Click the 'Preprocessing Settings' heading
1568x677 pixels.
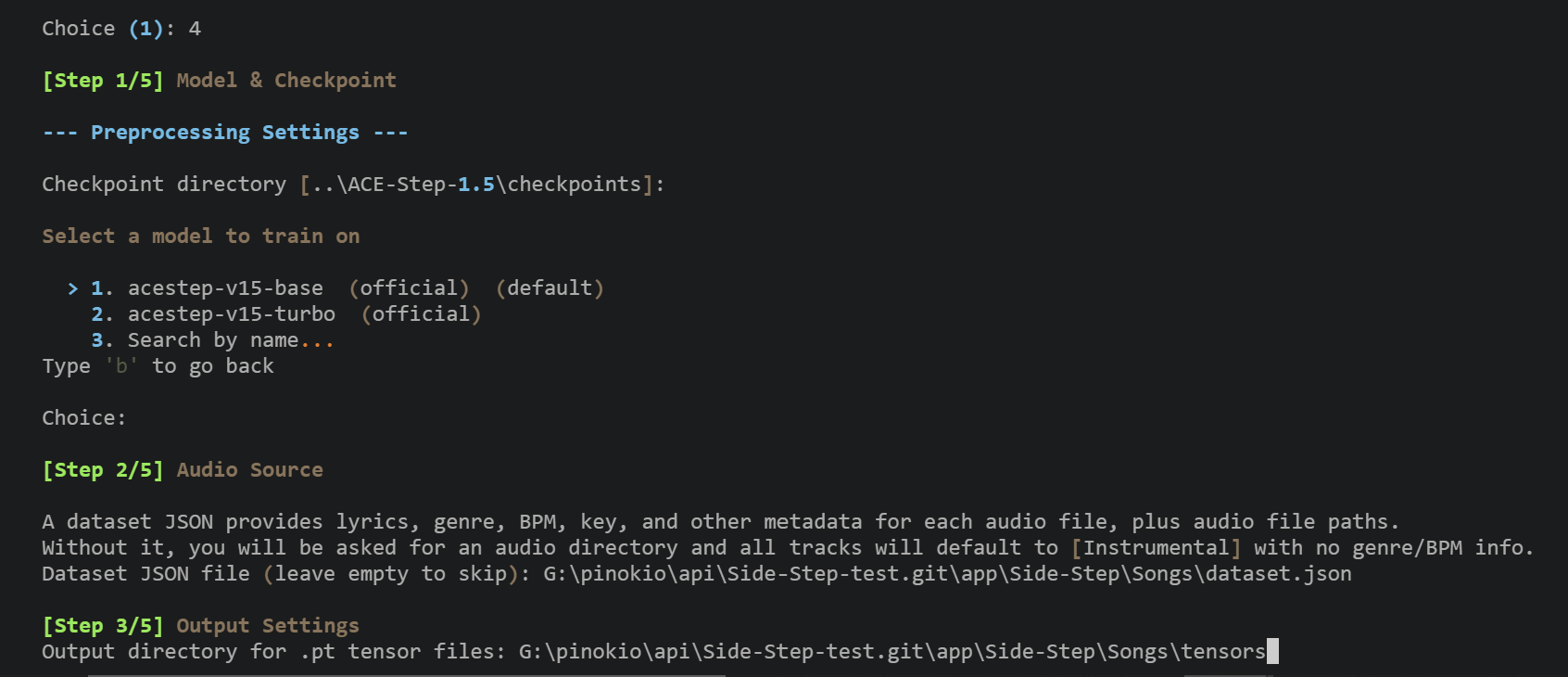coord(224,133)
